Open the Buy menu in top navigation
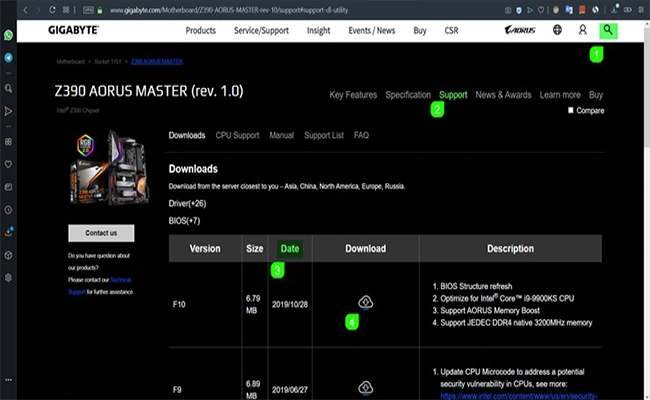This screenshot has width=650, height=400. coord(420,31)
